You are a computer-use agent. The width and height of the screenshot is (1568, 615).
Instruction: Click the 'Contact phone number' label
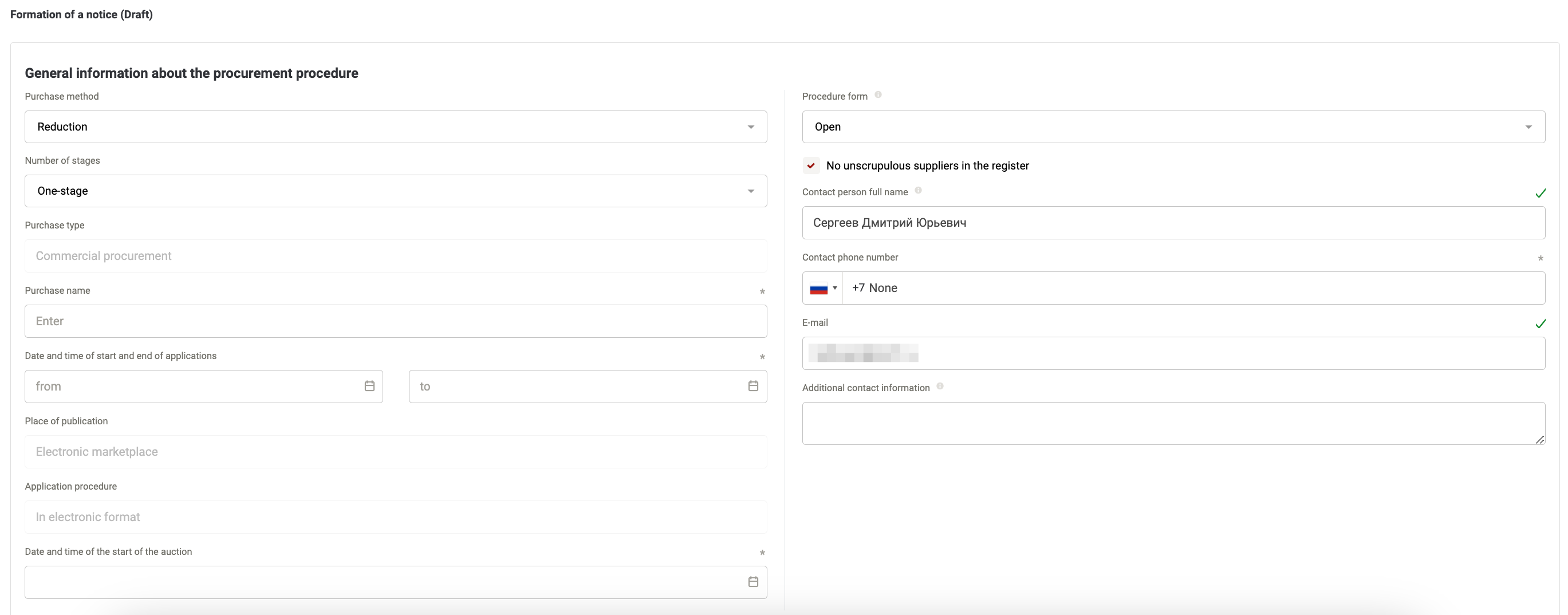point(850,258)
